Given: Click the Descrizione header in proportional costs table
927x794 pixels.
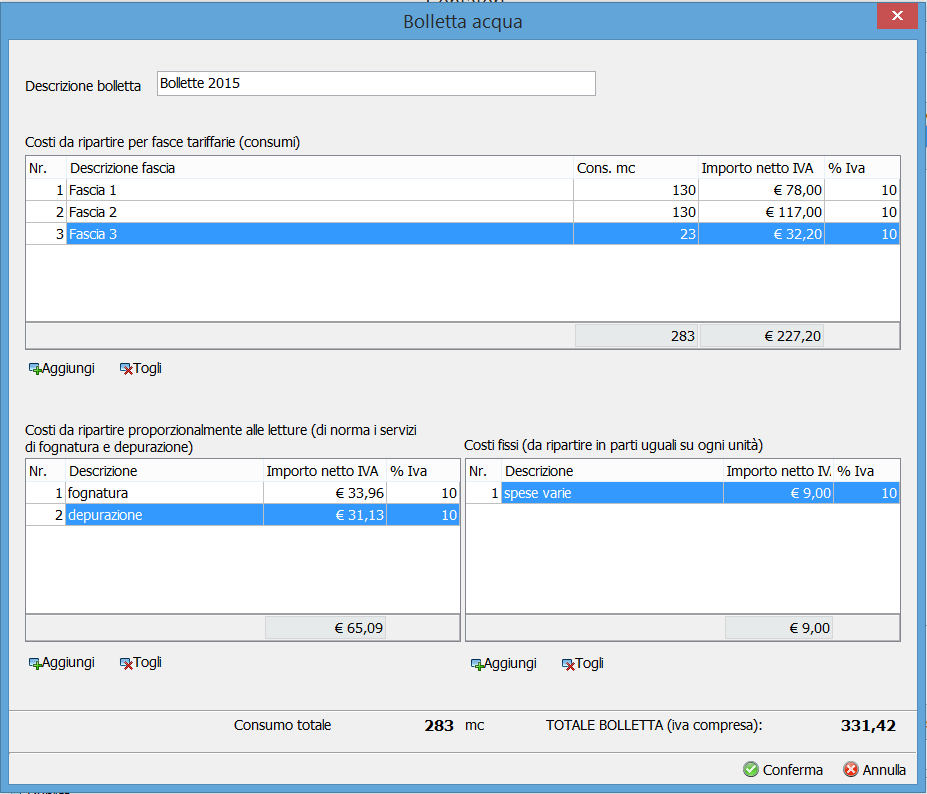Looking at the screenshot, I should pos(164,471).
